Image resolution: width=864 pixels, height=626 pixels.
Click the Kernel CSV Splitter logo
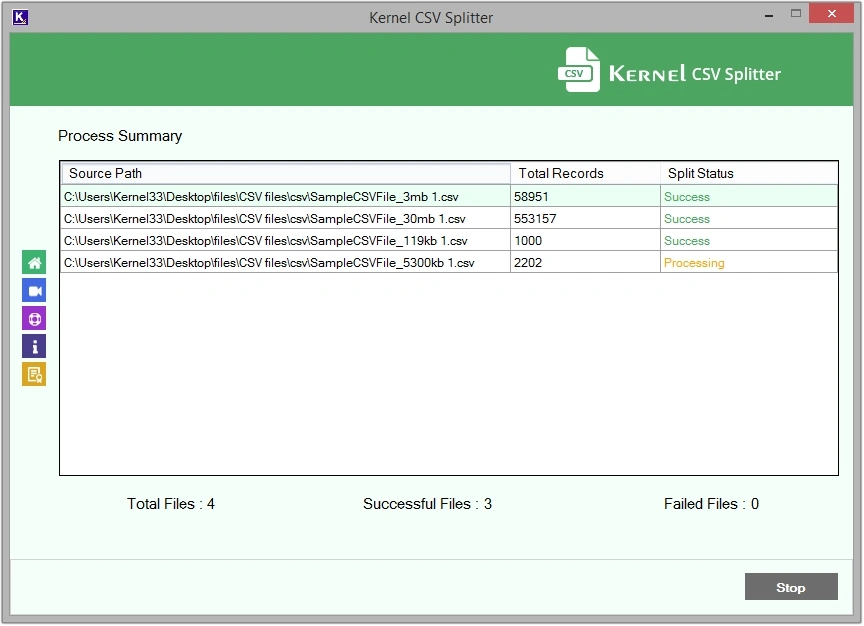(x=669, y=72)
